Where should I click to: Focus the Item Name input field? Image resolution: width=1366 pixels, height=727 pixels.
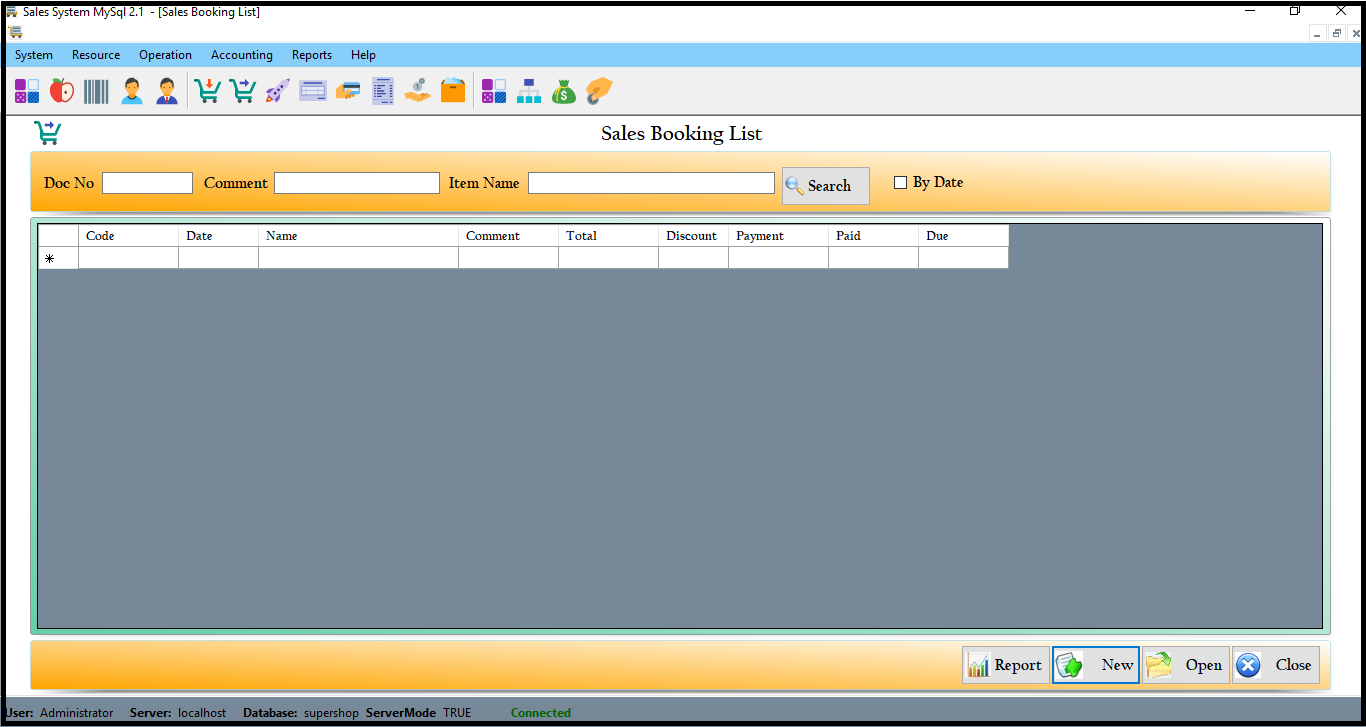click(651, 183)
